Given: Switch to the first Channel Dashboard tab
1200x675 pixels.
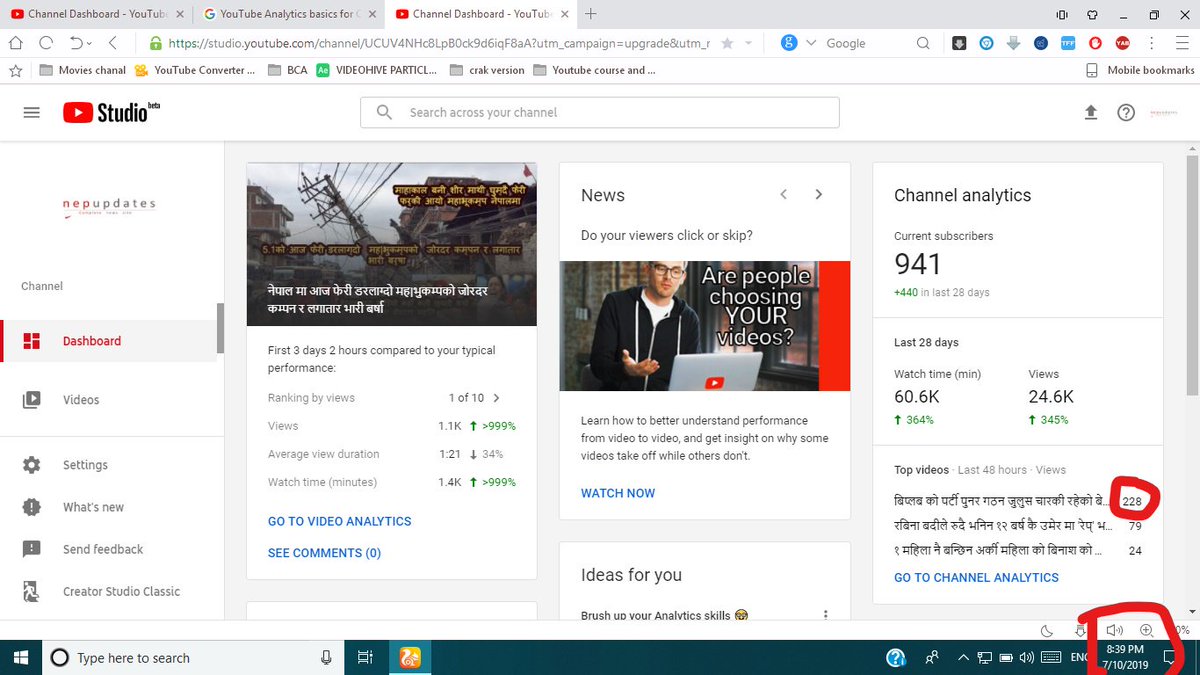Looking at the screenshot, I should pyautogui.click(x=97, y=14).
